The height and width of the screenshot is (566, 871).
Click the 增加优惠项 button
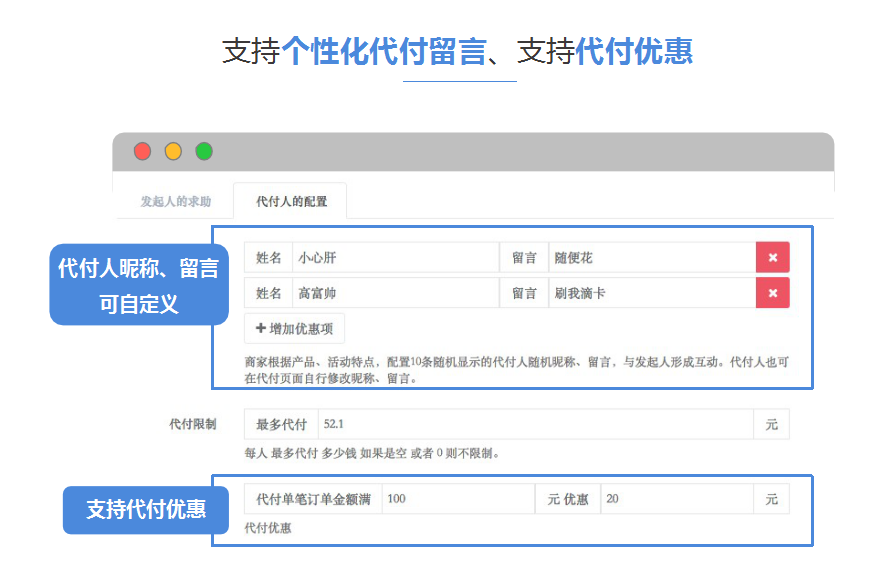tap(294, 328)
